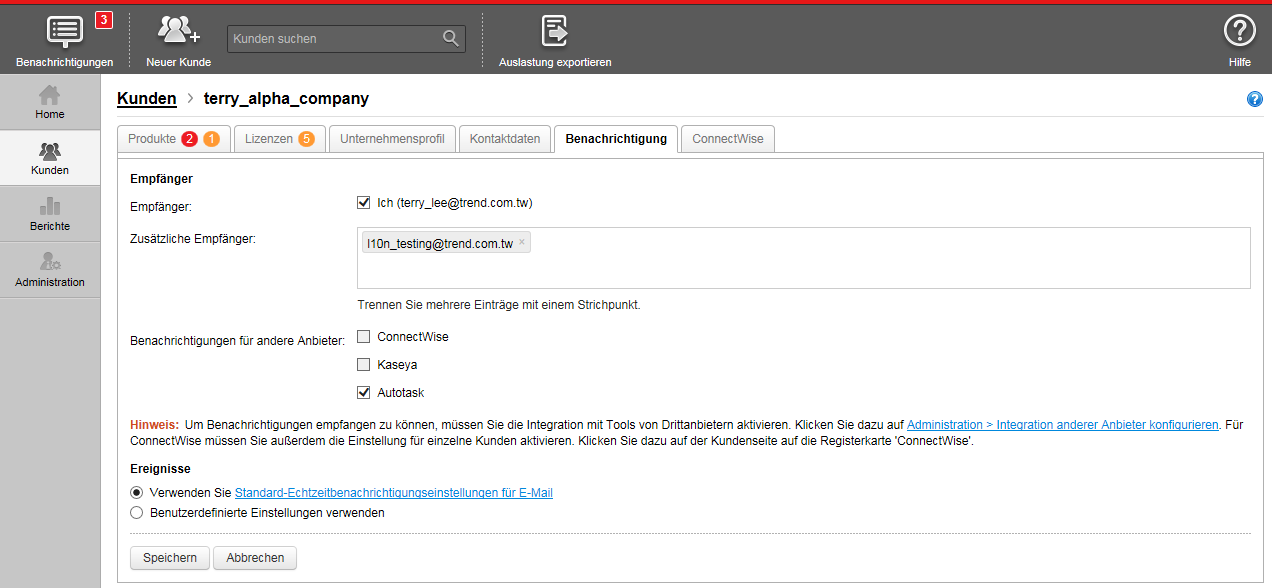
Task: Open the Benachrichtigungen notifications icon
Action: coord(65,32)
